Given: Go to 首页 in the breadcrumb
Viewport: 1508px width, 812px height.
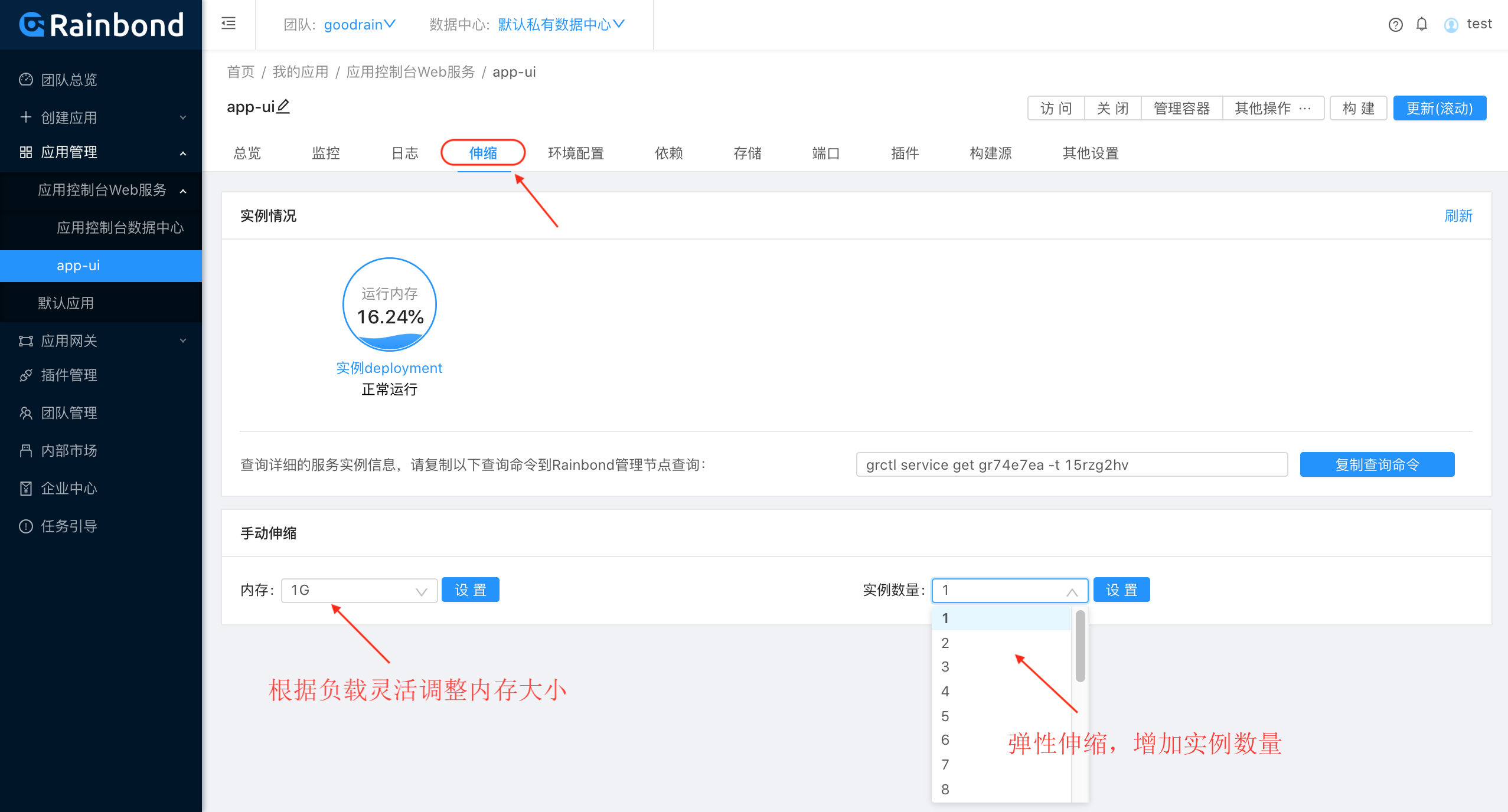Looking at the screenshot, I should click(x=240, y=72).
